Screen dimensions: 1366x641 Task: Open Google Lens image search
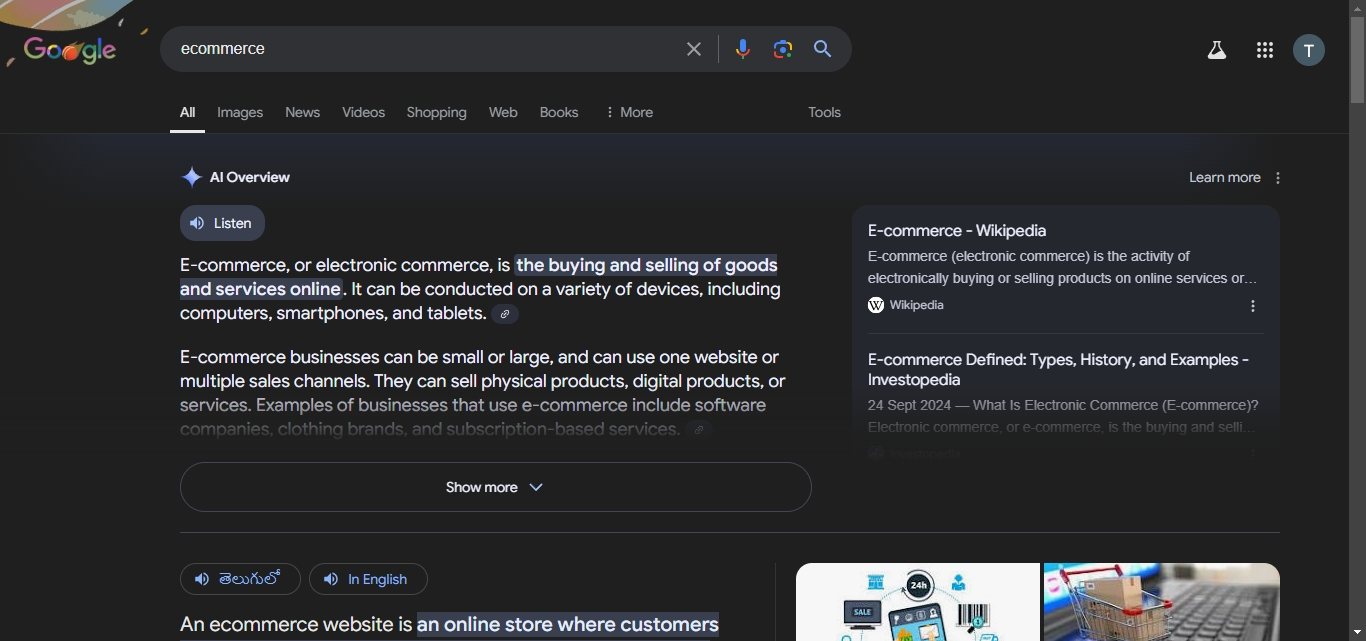783,49
